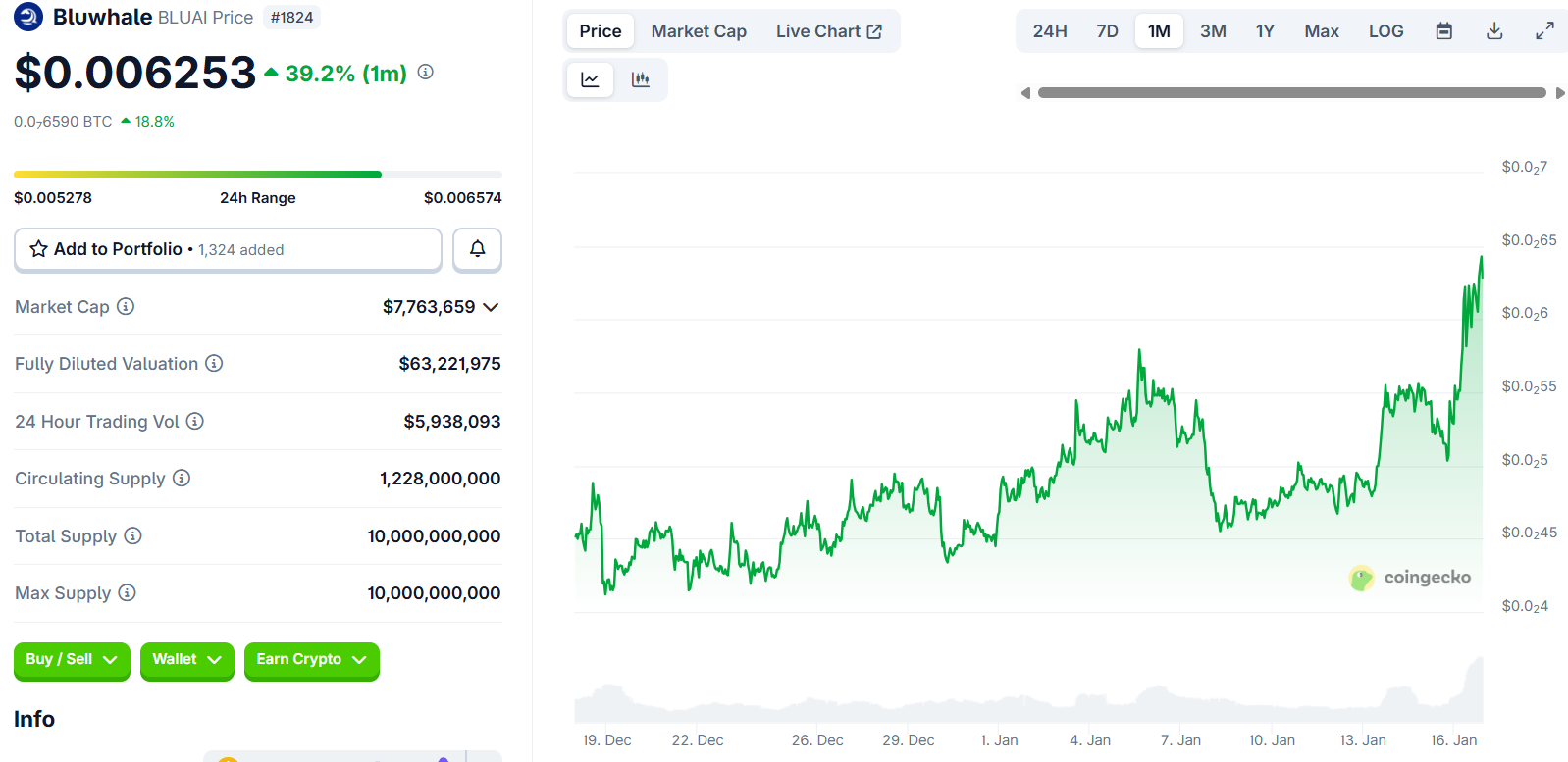The width and height of the screenshot is (1568, 762).
Task: Click the $63,221,975 valuation value
Action: click(x=449, y=364)
